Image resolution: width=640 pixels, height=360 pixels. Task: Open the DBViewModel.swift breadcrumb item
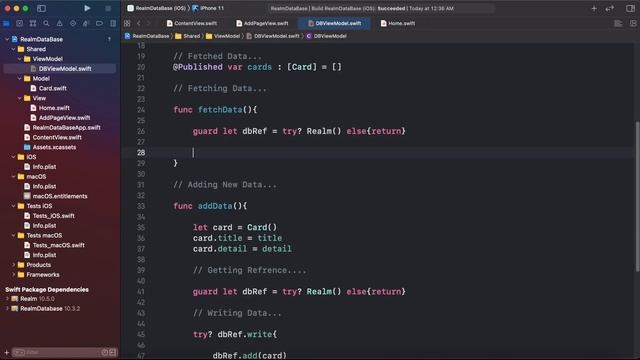tap(273, 36)
